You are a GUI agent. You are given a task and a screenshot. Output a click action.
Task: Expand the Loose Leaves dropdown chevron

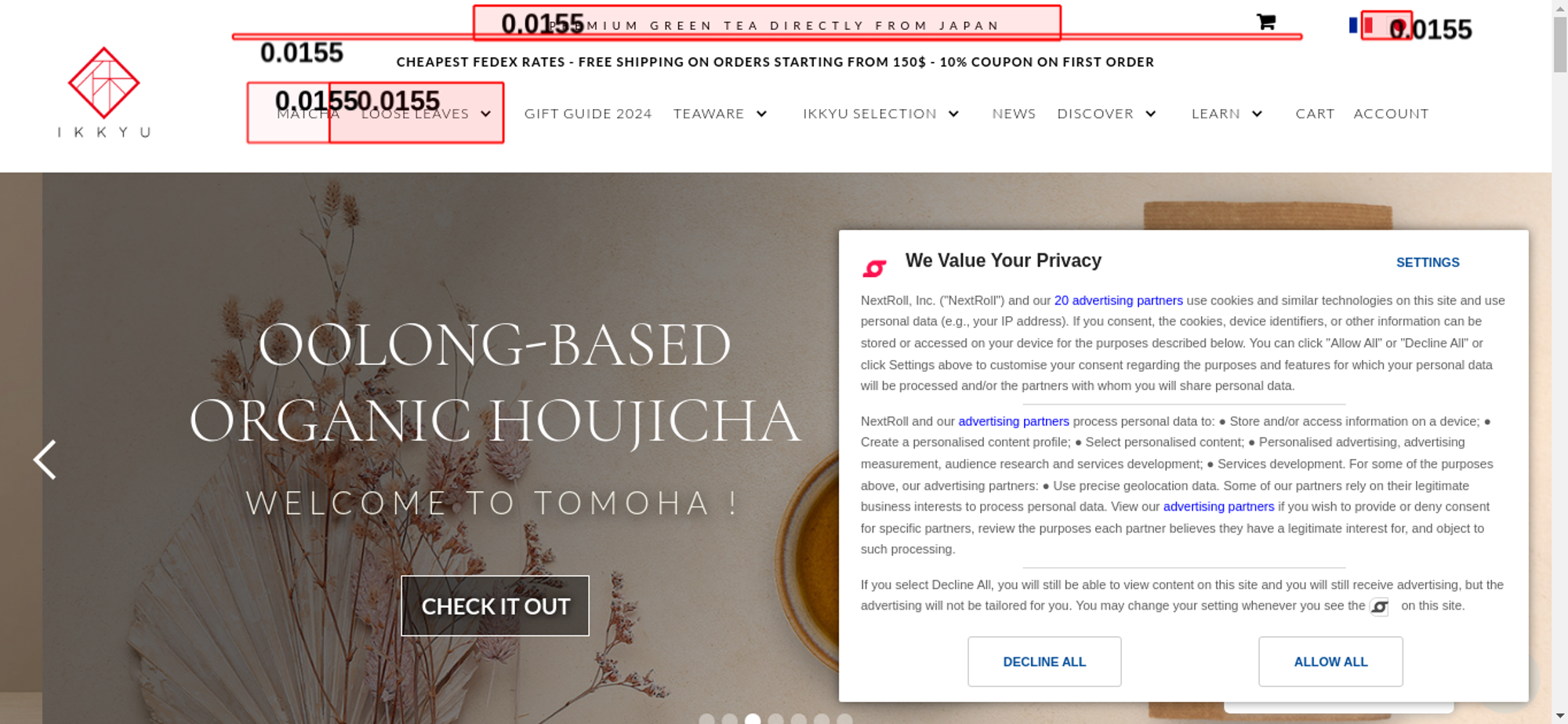tap(486, 114)
